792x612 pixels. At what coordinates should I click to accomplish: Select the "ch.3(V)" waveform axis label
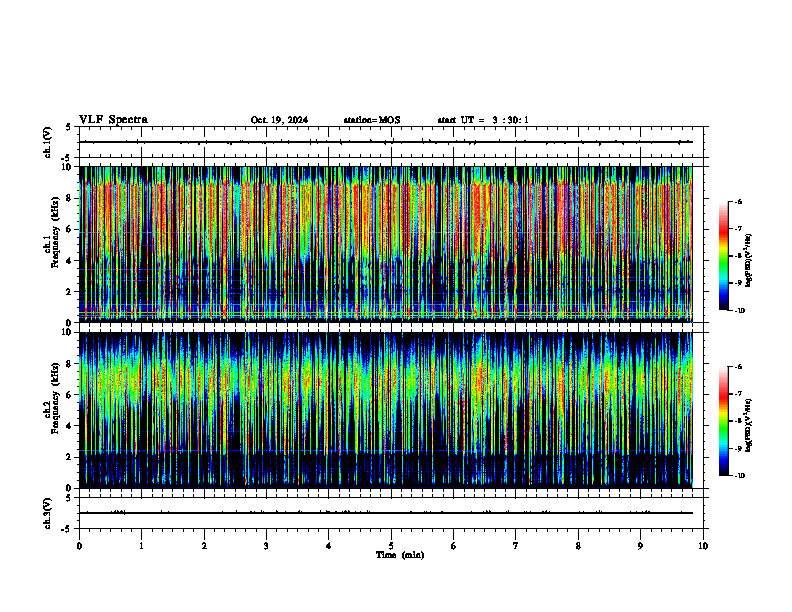pyautogui.click(x=47, y=513)
